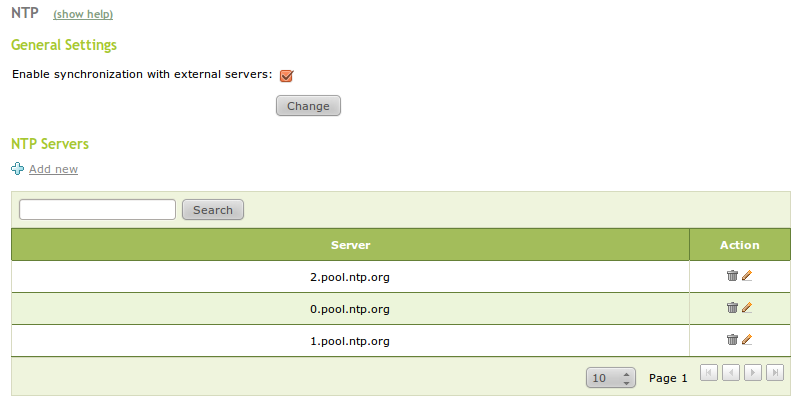Focus the server search text field

(x=97, y=209)
